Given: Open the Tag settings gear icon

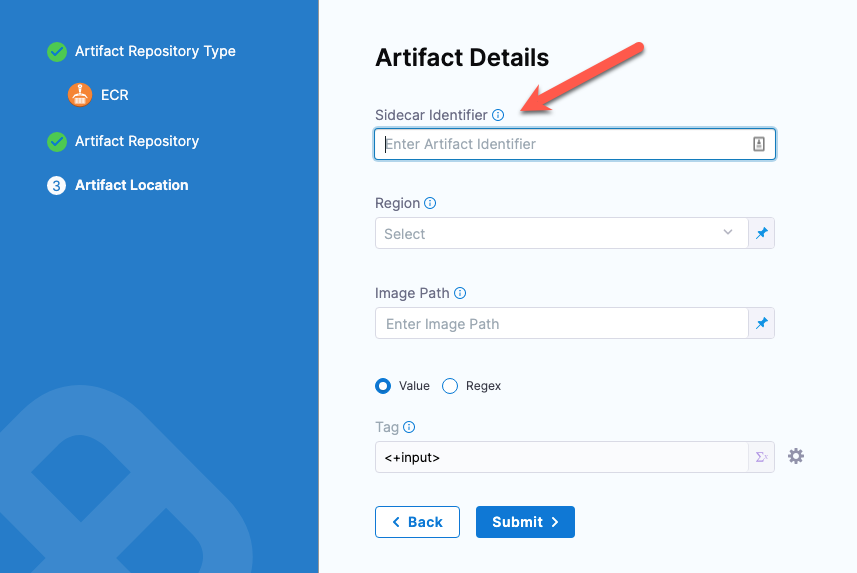Looking at the screenshot, I should pyautogui.click(x=796, y=456).
